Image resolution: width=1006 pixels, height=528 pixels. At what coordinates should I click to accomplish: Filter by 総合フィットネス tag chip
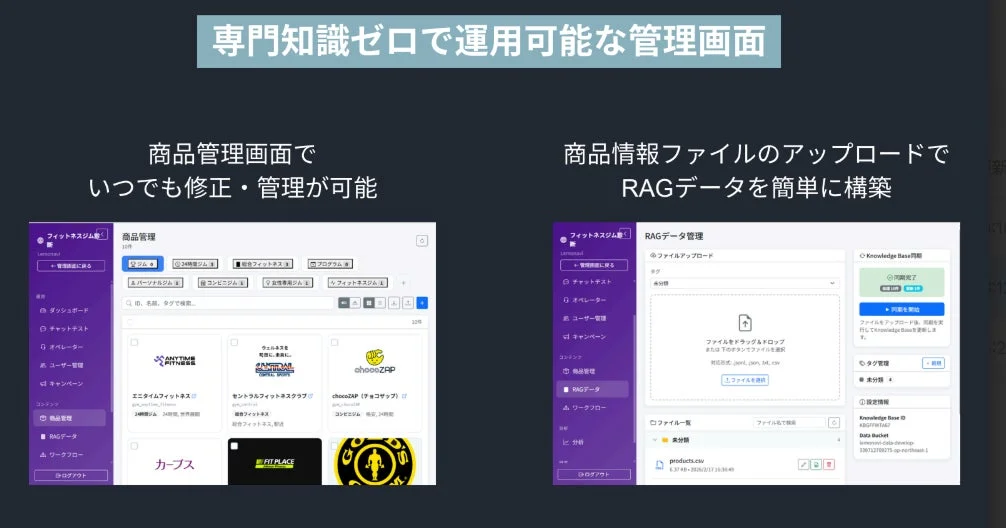click(x=263, y=264)
